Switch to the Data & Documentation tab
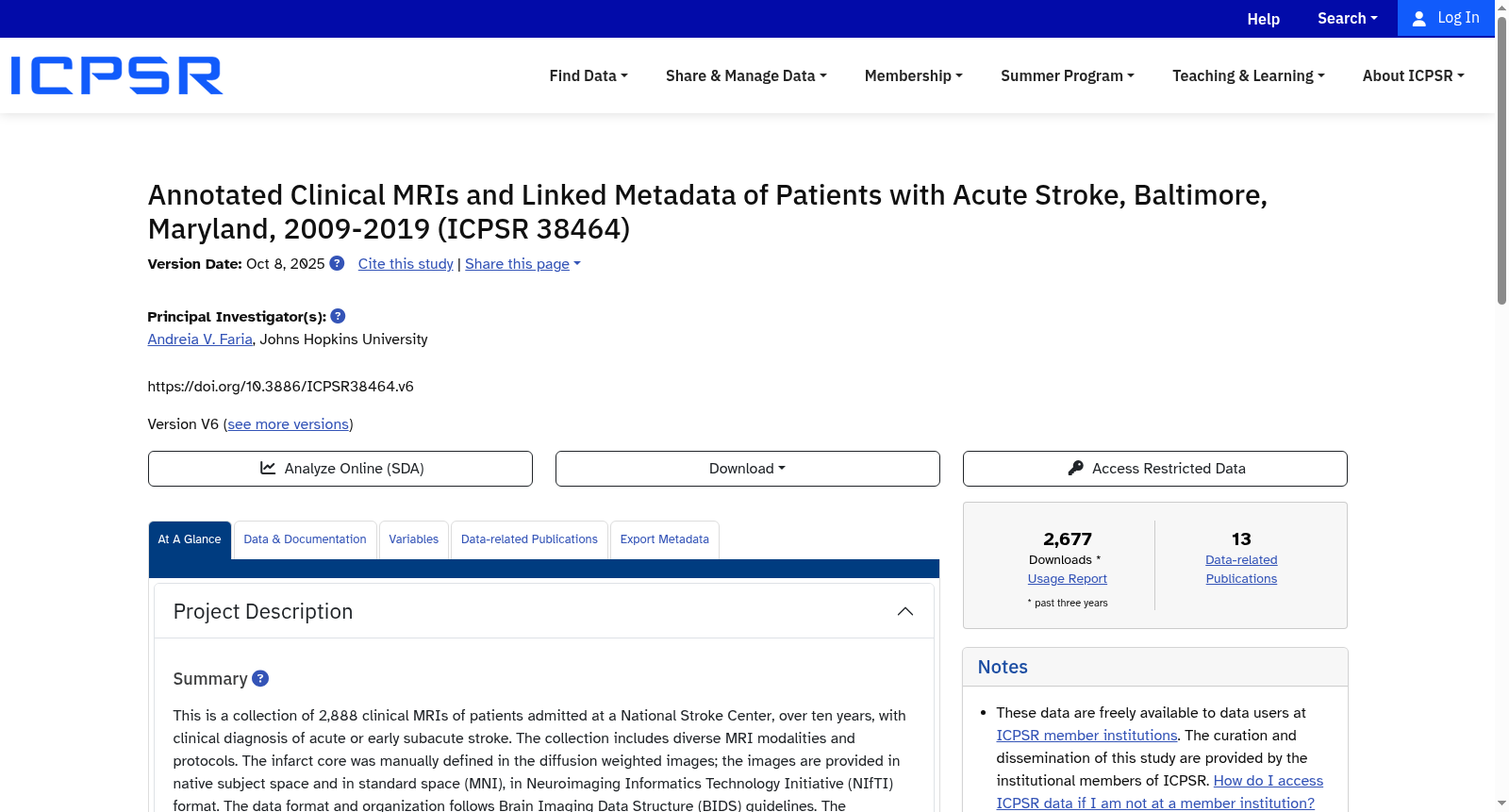 click(305, 539)
